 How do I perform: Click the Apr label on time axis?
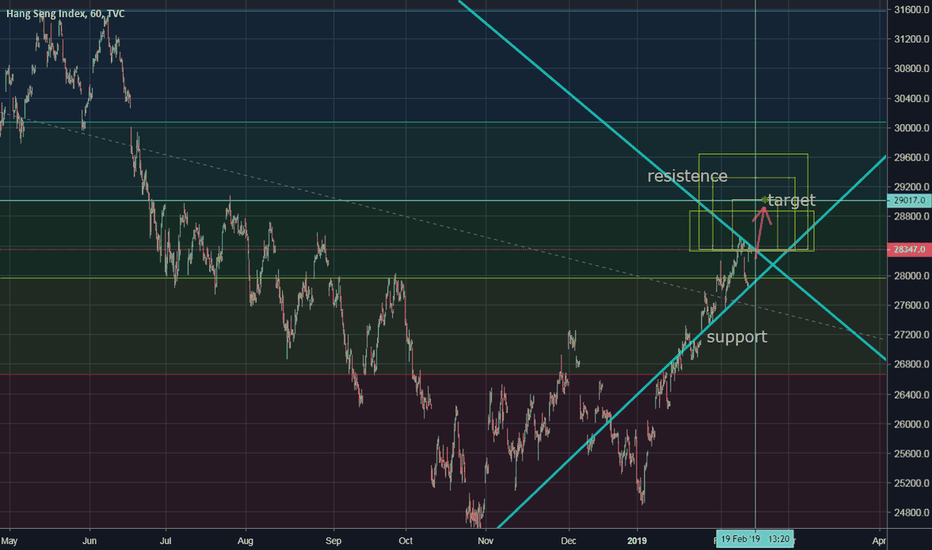click(879, 541)
